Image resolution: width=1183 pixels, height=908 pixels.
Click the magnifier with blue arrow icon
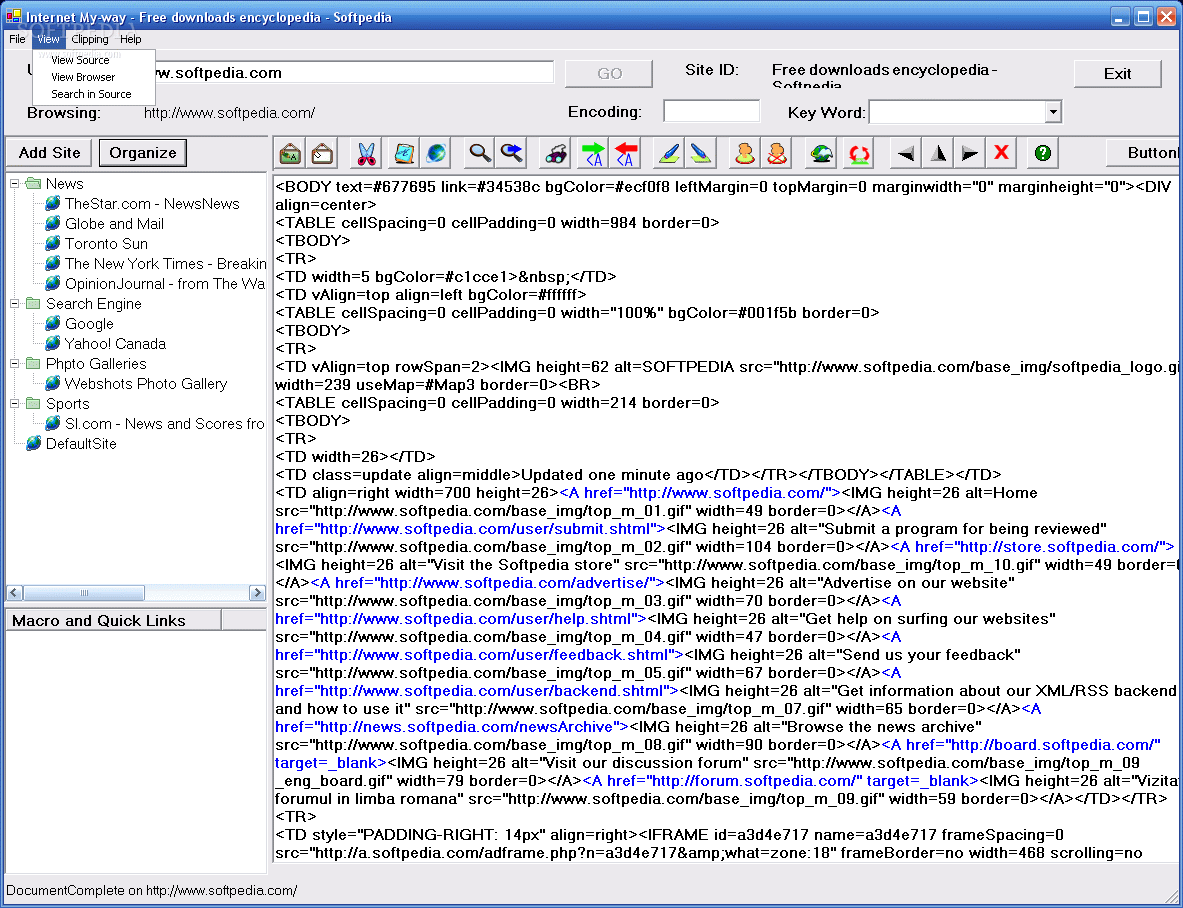[512, 153]
